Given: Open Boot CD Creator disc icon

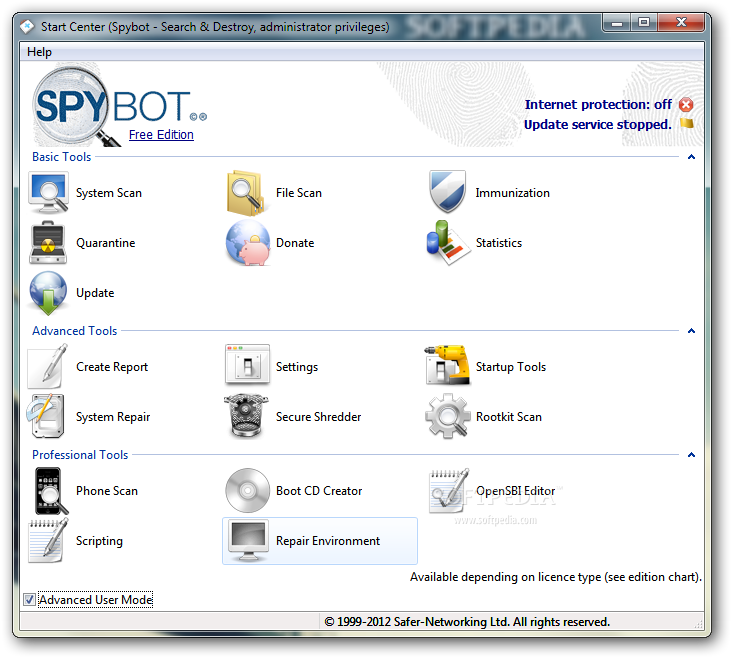Looking at the screenshot, I should tap(247, 490).
